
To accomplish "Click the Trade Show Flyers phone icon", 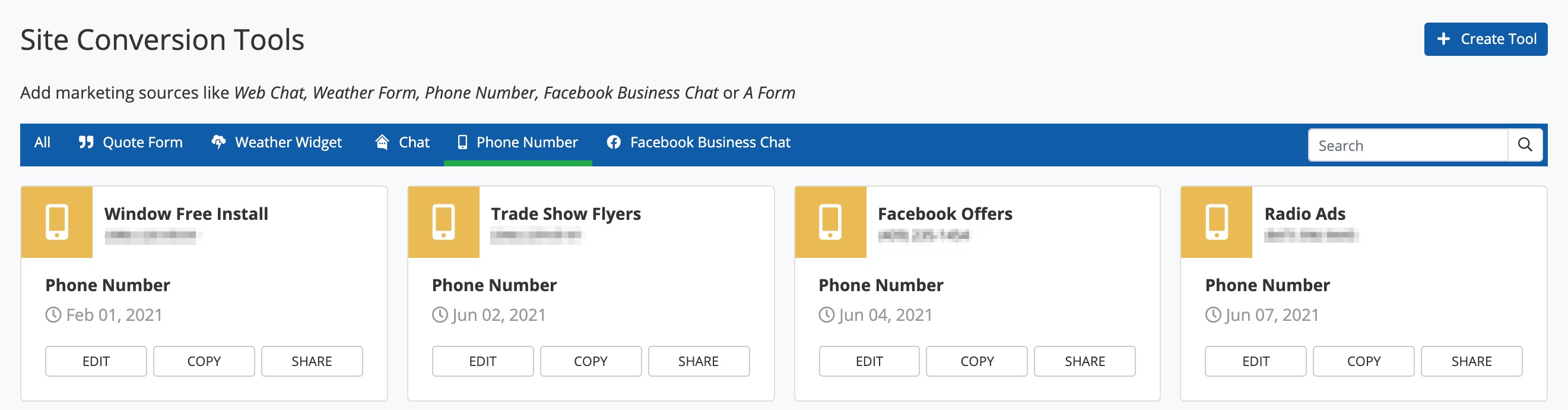I will tap(443, 222).
